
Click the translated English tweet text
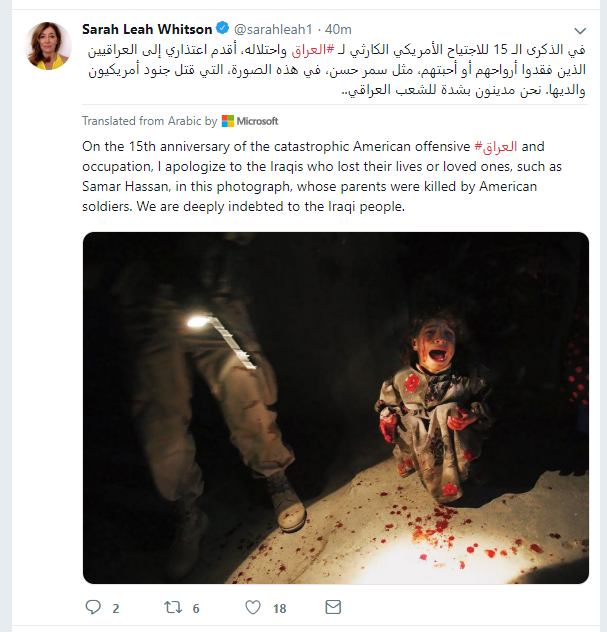[322, 176]
